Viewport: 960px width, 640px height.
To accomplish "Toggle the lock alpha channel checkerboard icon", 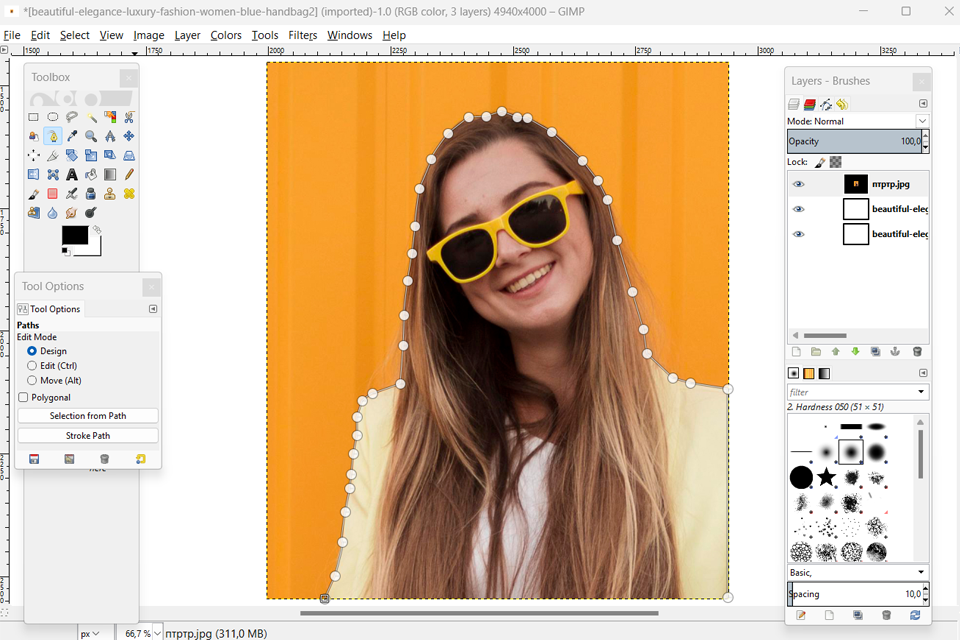I will 836,162.
